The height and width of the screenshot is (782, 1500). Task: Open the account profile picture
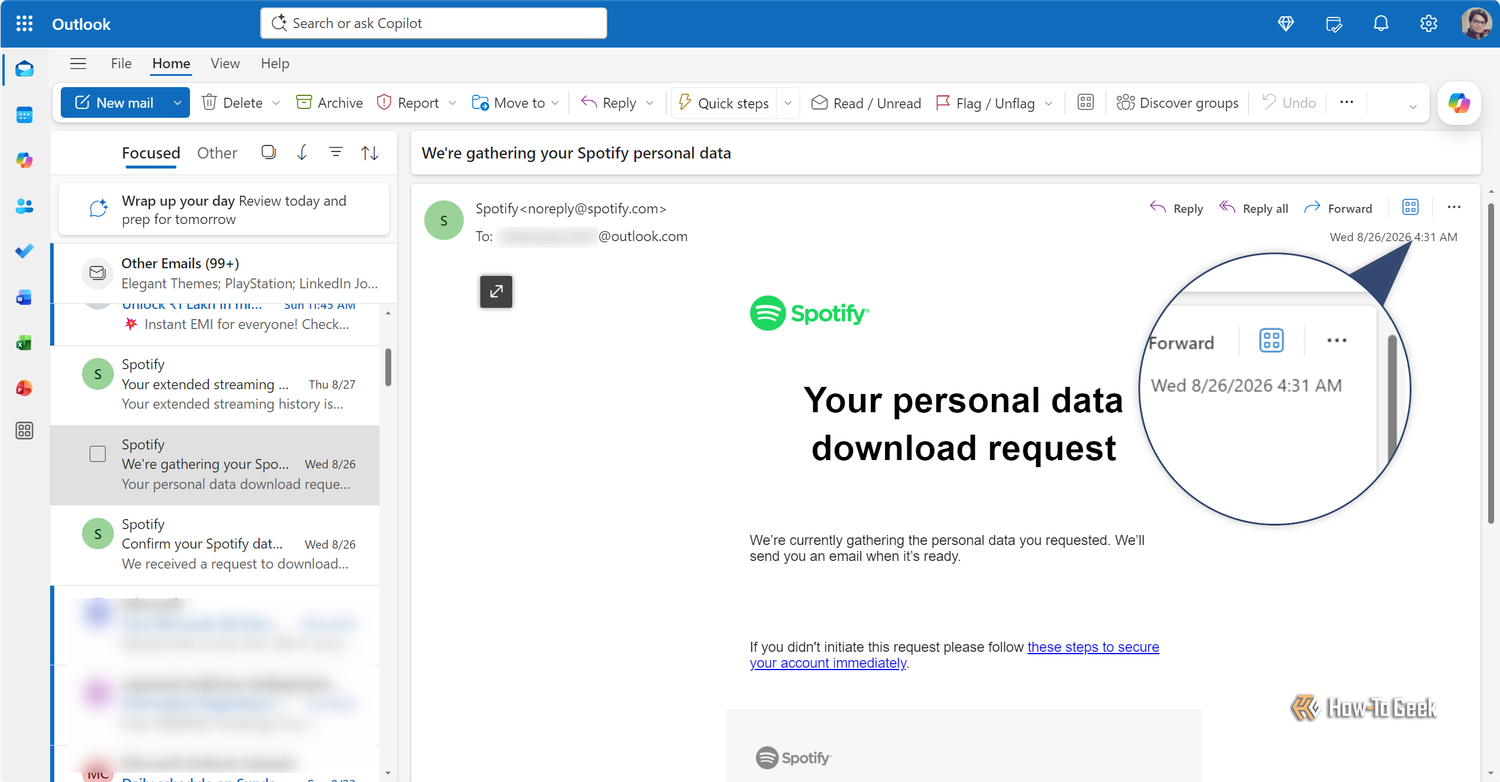1476,24
